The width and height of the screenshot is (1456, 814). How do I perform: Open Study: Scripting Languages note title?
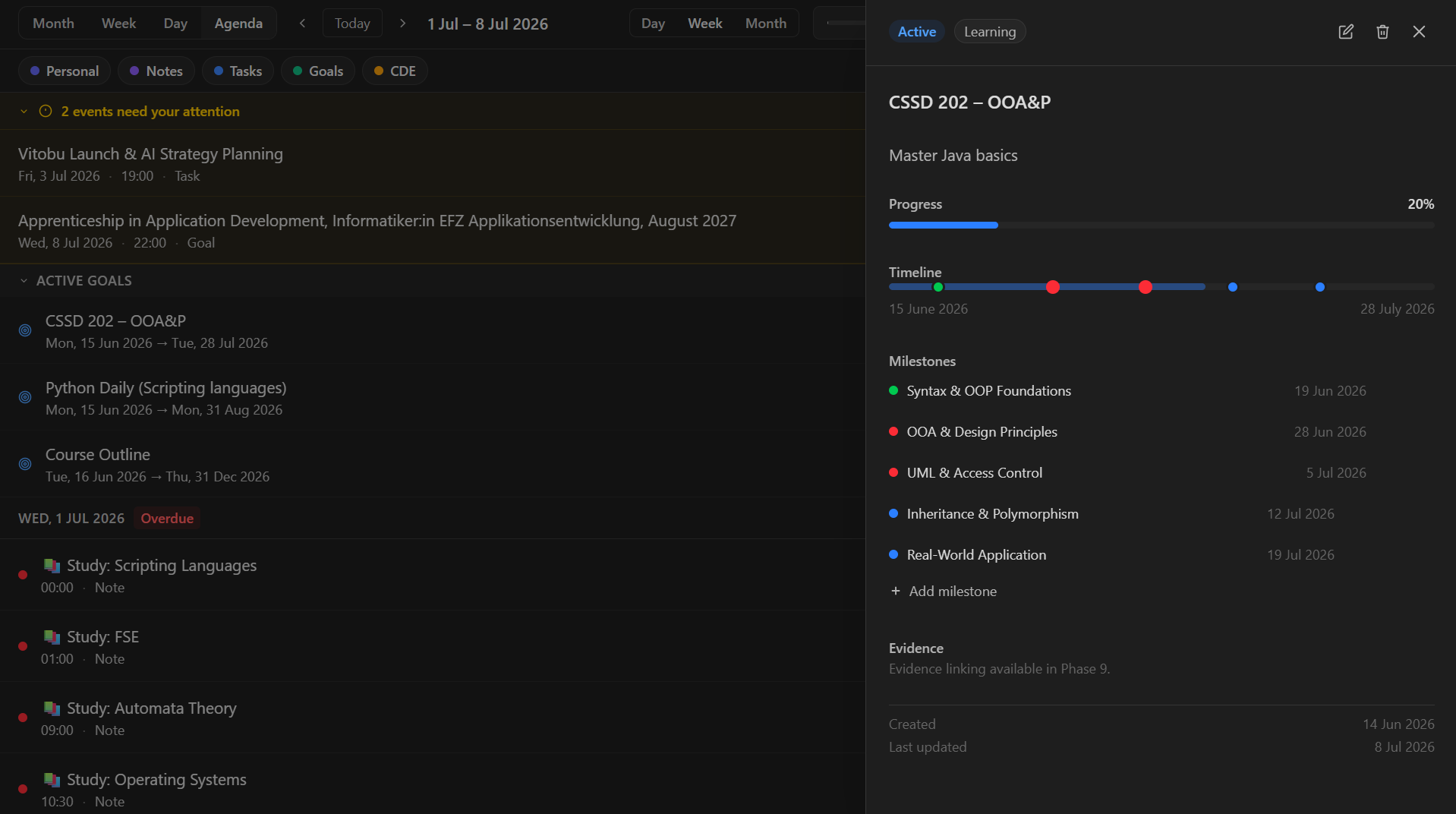162,566
